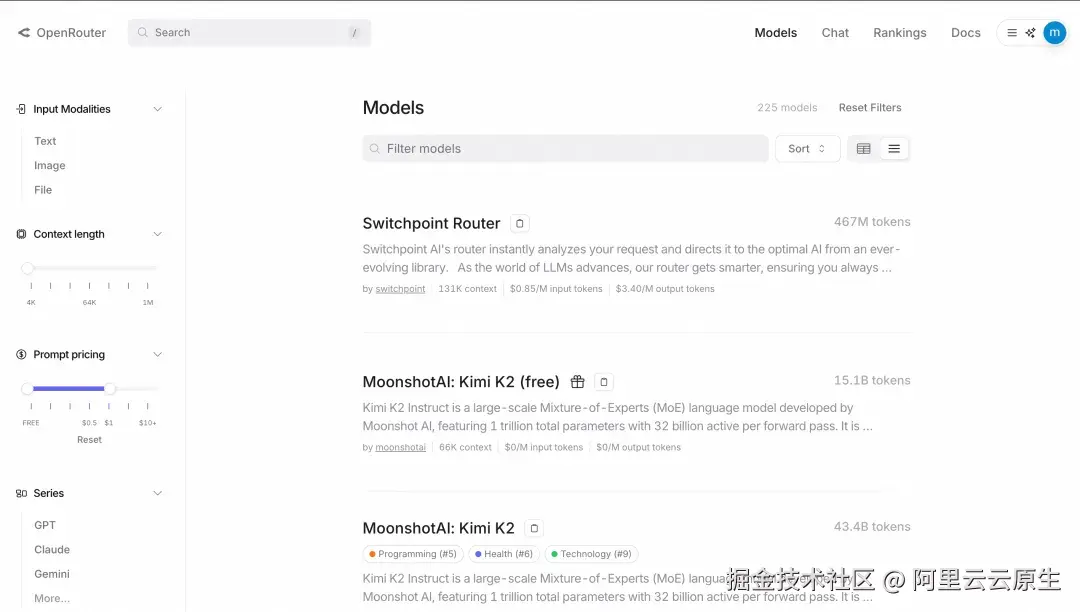Focus the top Search input field
Screen dimensions: 1080x612
coord(249,32)
